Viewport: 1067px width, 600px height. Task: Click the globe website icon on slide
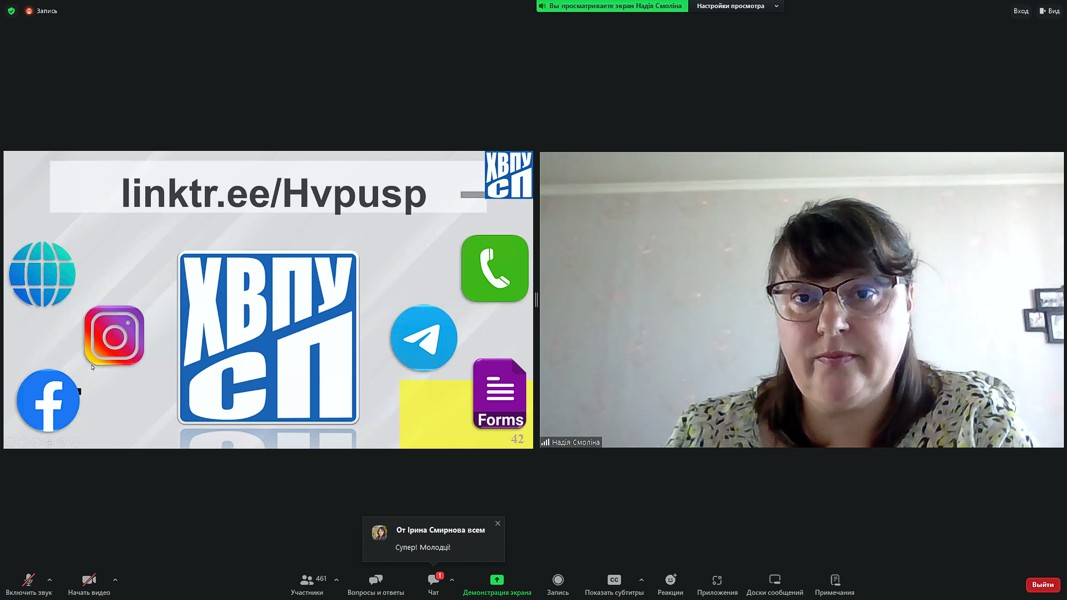[42, 274]
